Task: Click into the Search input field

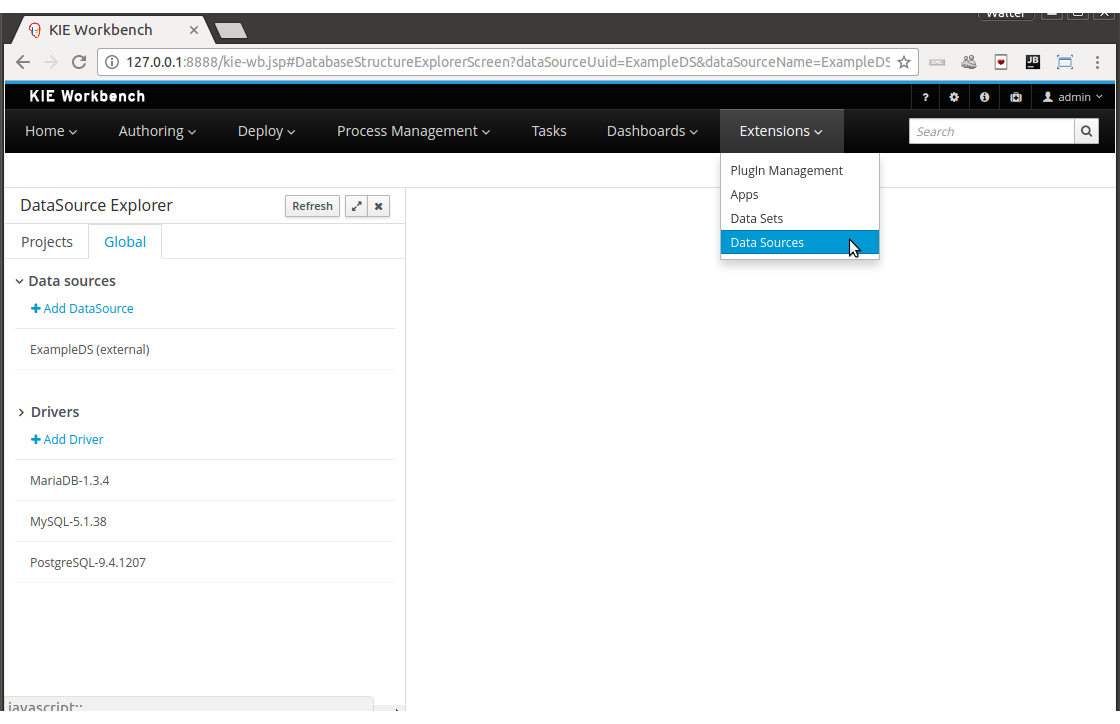Action: point(990,131)
